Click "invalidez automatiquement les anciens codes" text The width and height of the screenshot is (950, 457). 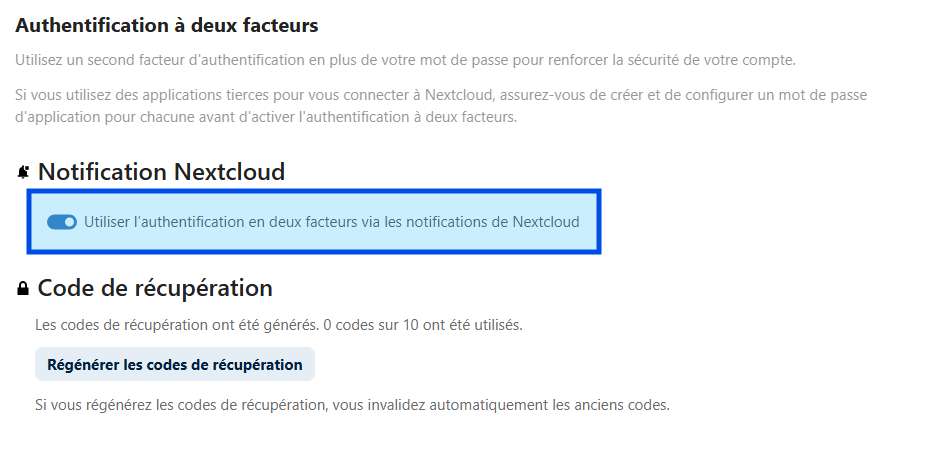click(550, 405)
